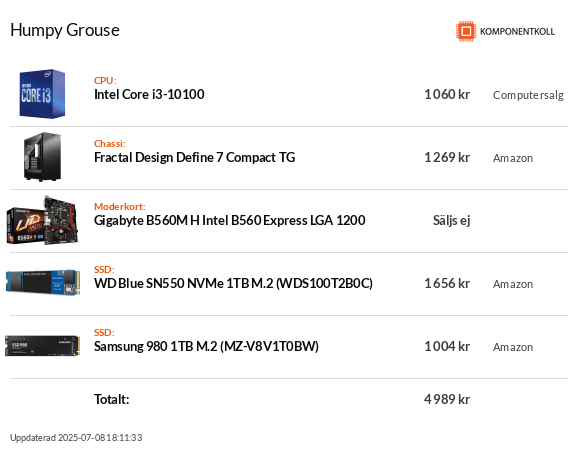Click the Fractal Design case image
Image resolution: width=577 pixels, height=451 pixels.
point(42,157)
